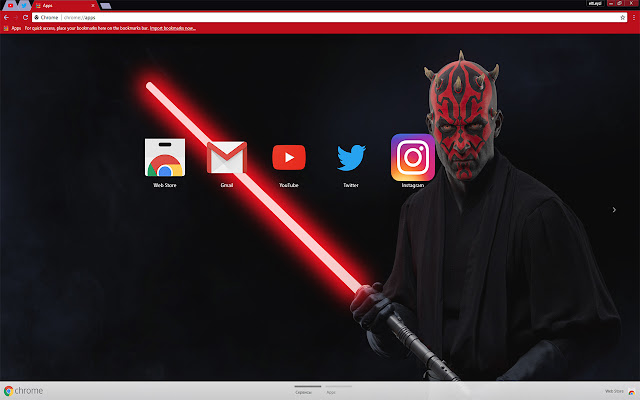Switch to pinned Twitter tab

23,6
